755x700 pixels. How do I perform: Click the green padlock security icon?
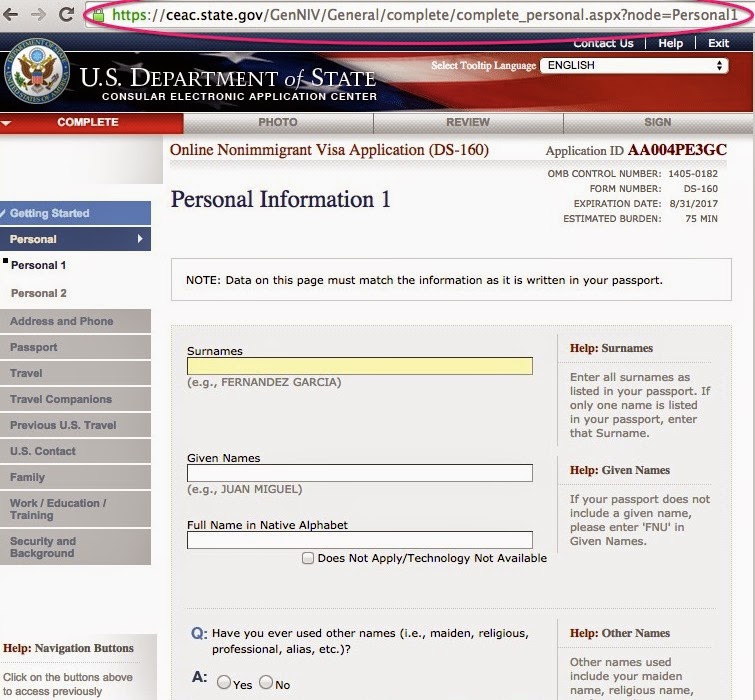(98, 15)
